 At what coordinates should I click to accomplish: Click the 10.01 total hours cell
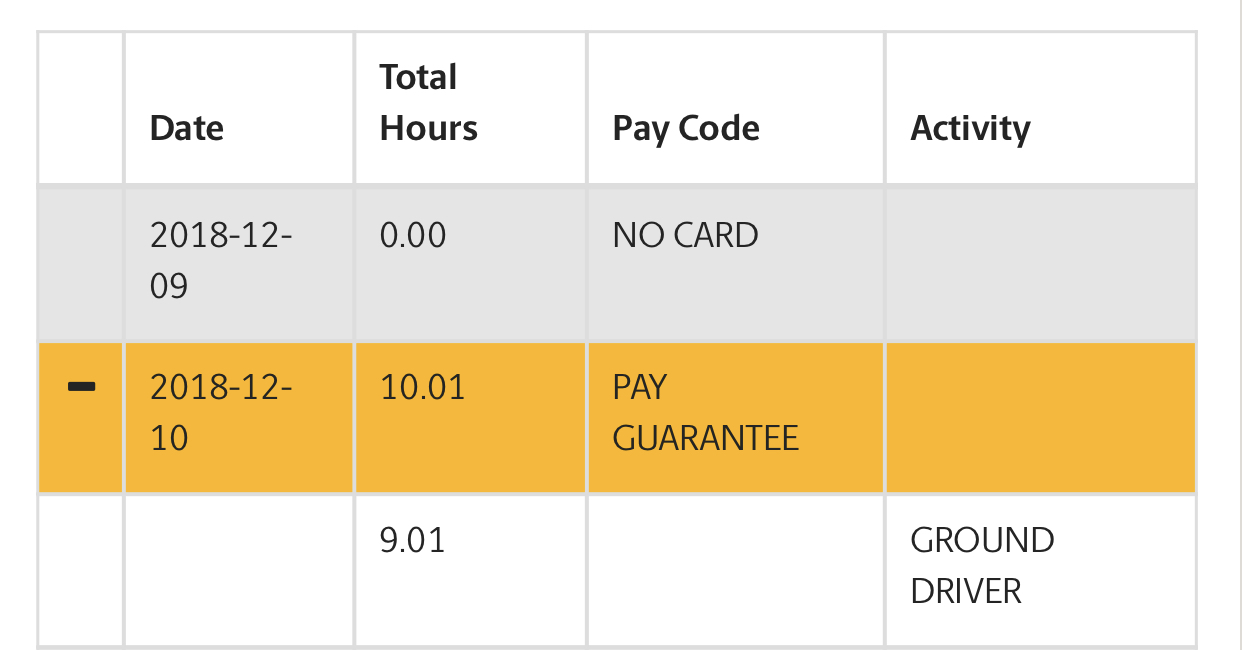(470, 418)
